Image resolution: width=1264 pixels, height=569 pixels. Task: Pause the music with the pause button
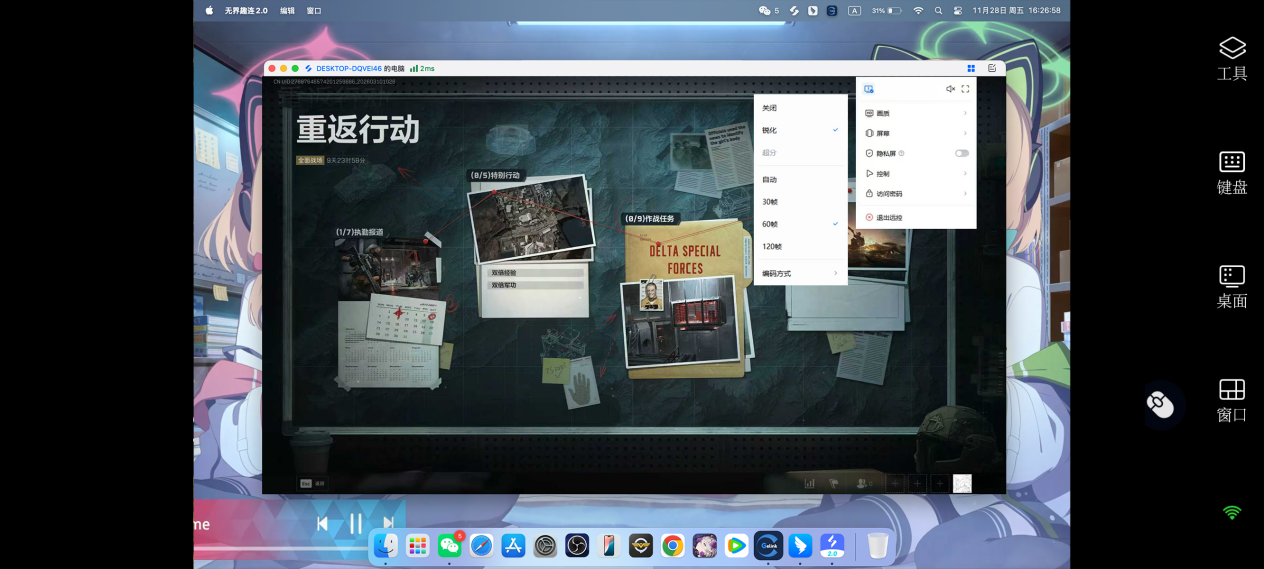coord(355,523)
